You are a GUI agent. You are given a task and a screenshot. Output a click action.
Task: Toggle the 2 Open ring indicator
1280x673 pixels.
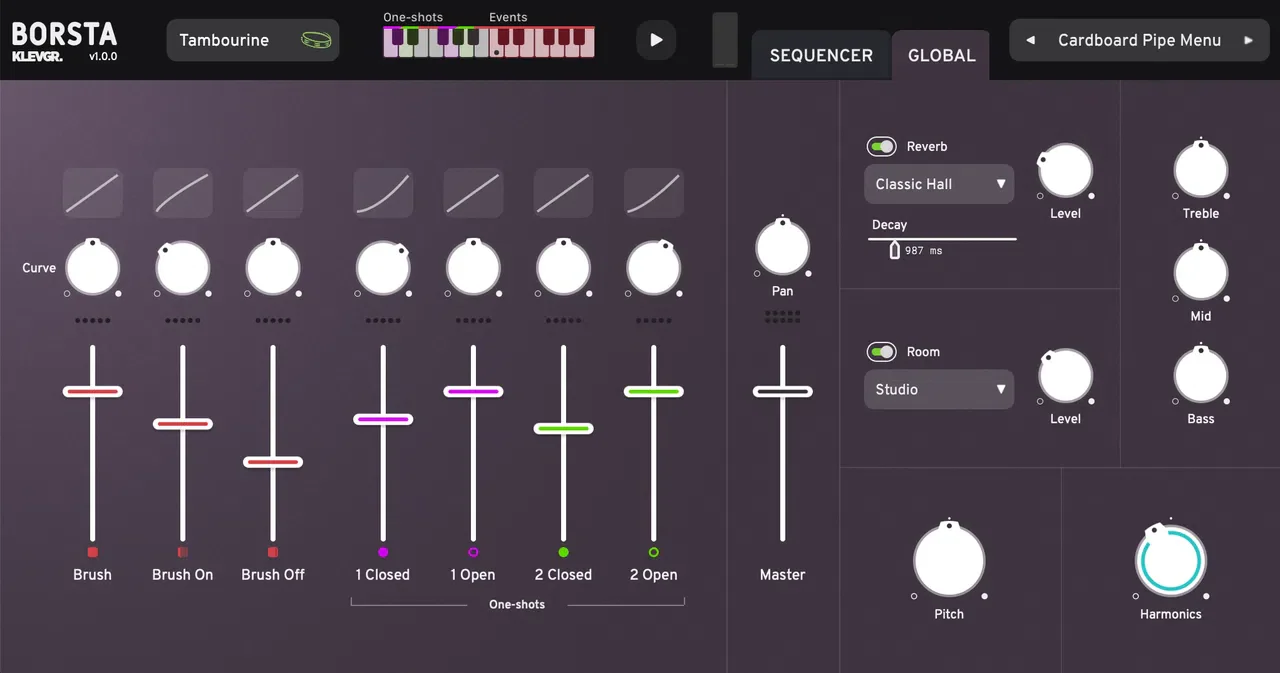click(x=654, y=552)
